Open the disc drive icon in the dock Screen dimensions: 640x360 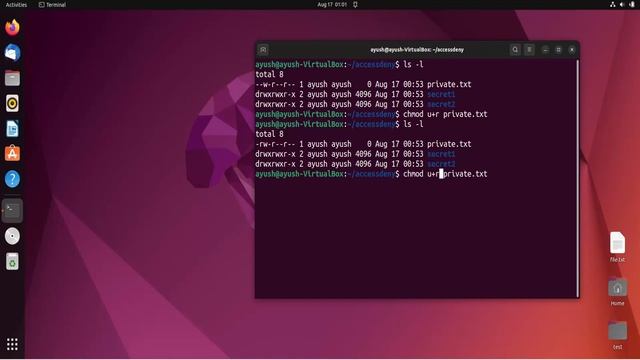point(12,236)
